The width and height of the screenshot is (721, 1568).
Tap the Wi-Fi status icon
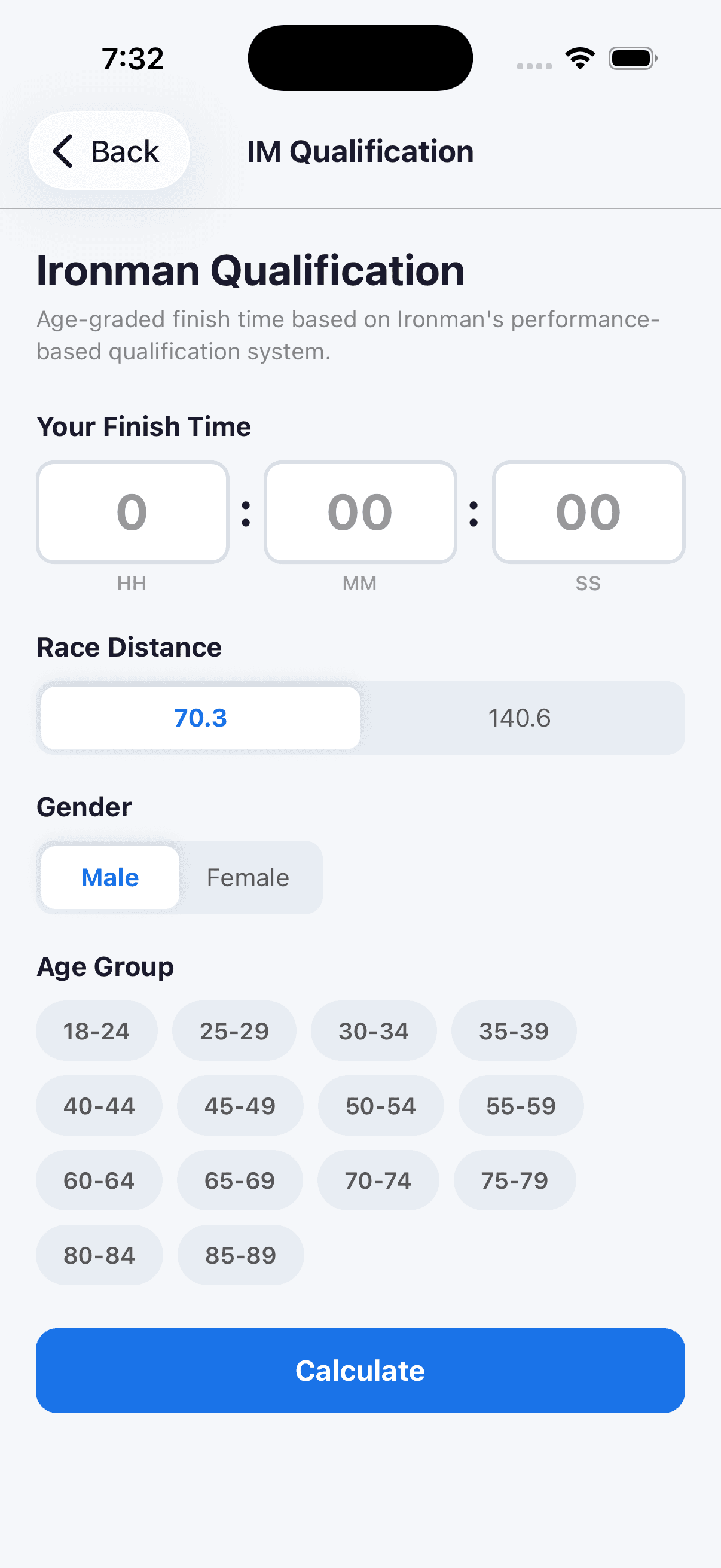(580, 59)
